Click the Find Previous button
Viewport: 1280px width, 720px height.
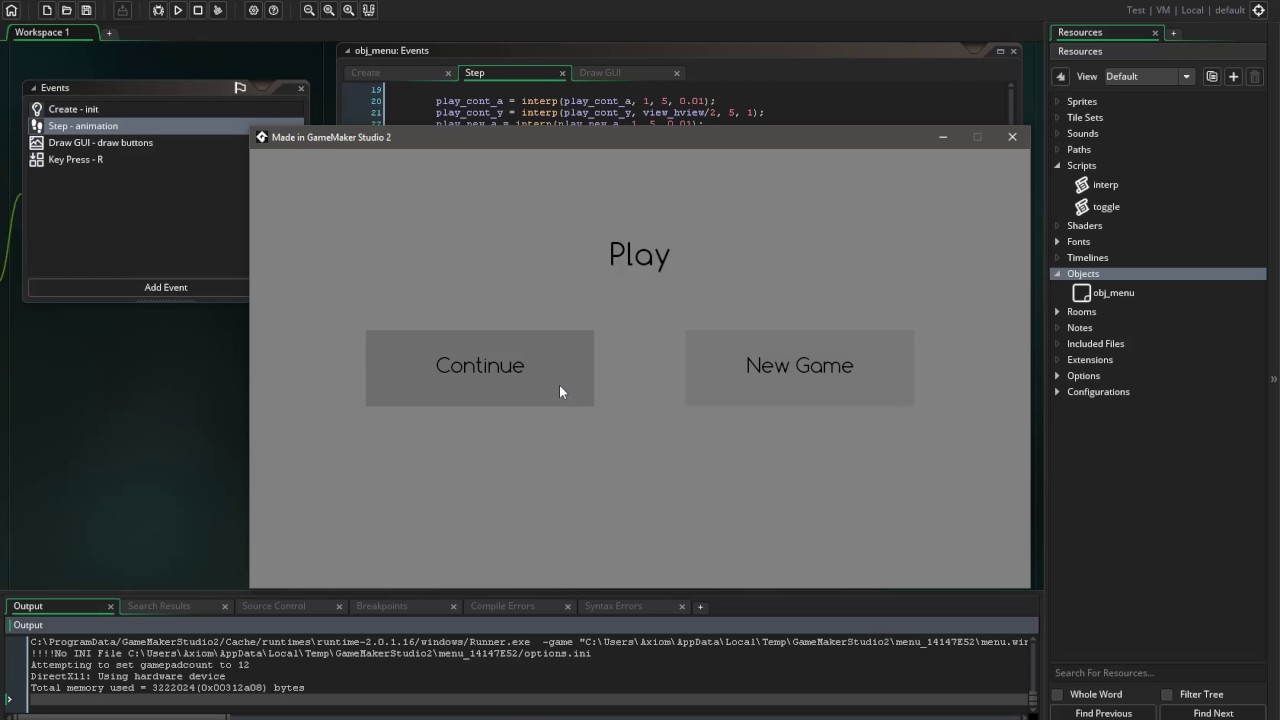(x=1104, y=713)
